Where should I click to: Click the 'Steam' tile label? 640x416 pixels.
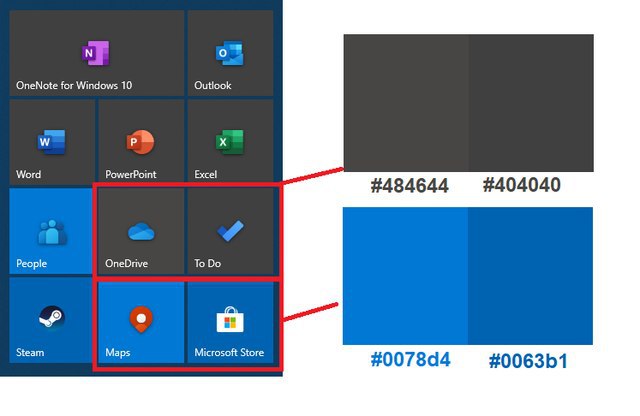30,352
